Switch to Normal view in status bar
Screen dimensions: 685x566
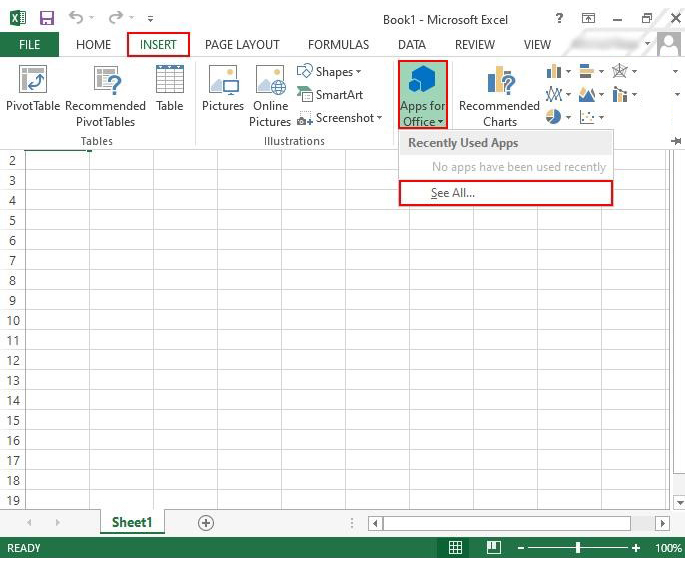[455, 548]
